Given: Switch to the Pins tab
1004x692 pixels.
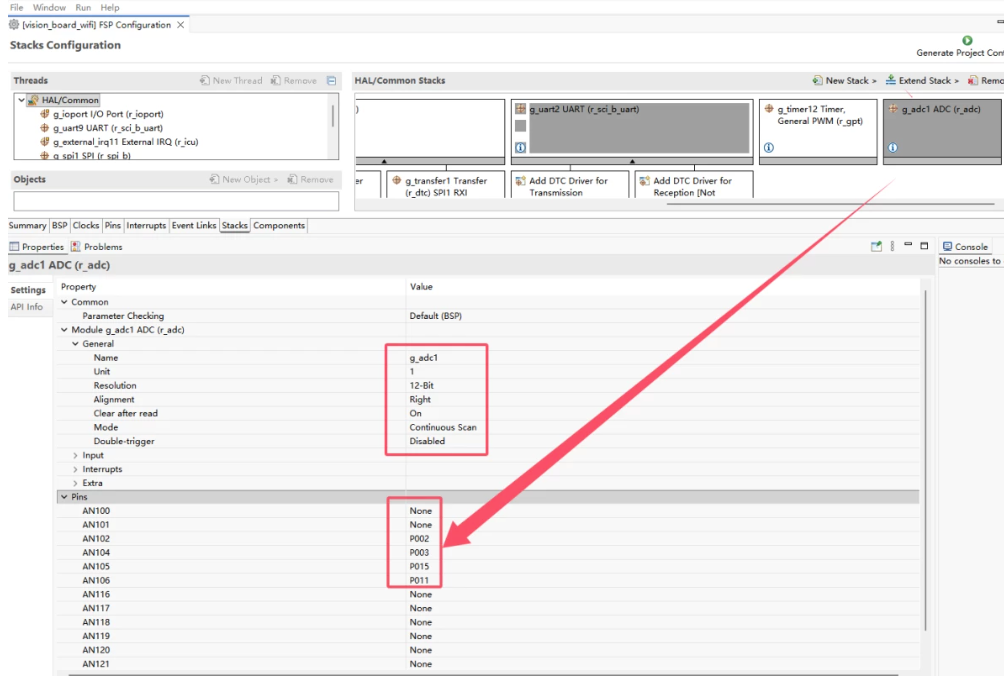Looking at the screenshot, I should (x=113, y=225).
